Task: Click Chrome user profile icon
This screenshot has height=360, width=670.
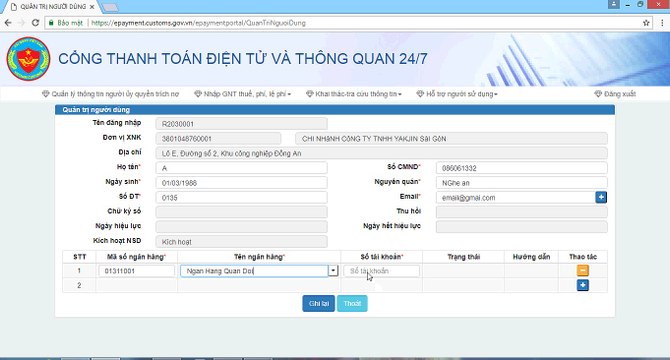Action: 614,4
